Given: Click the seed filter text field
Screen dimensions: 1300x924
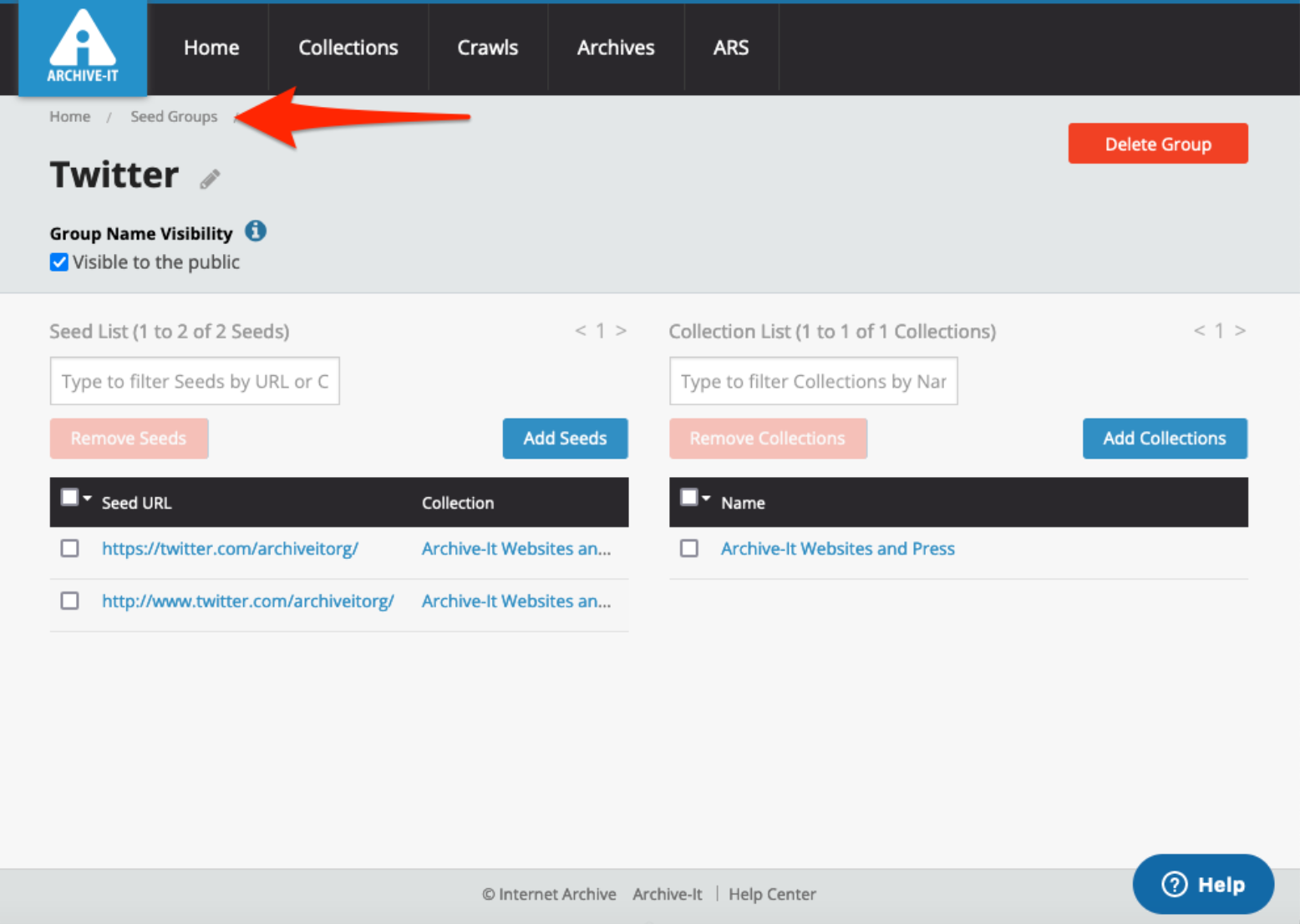Looking at the screenshot, I should [x=195, y=382].
